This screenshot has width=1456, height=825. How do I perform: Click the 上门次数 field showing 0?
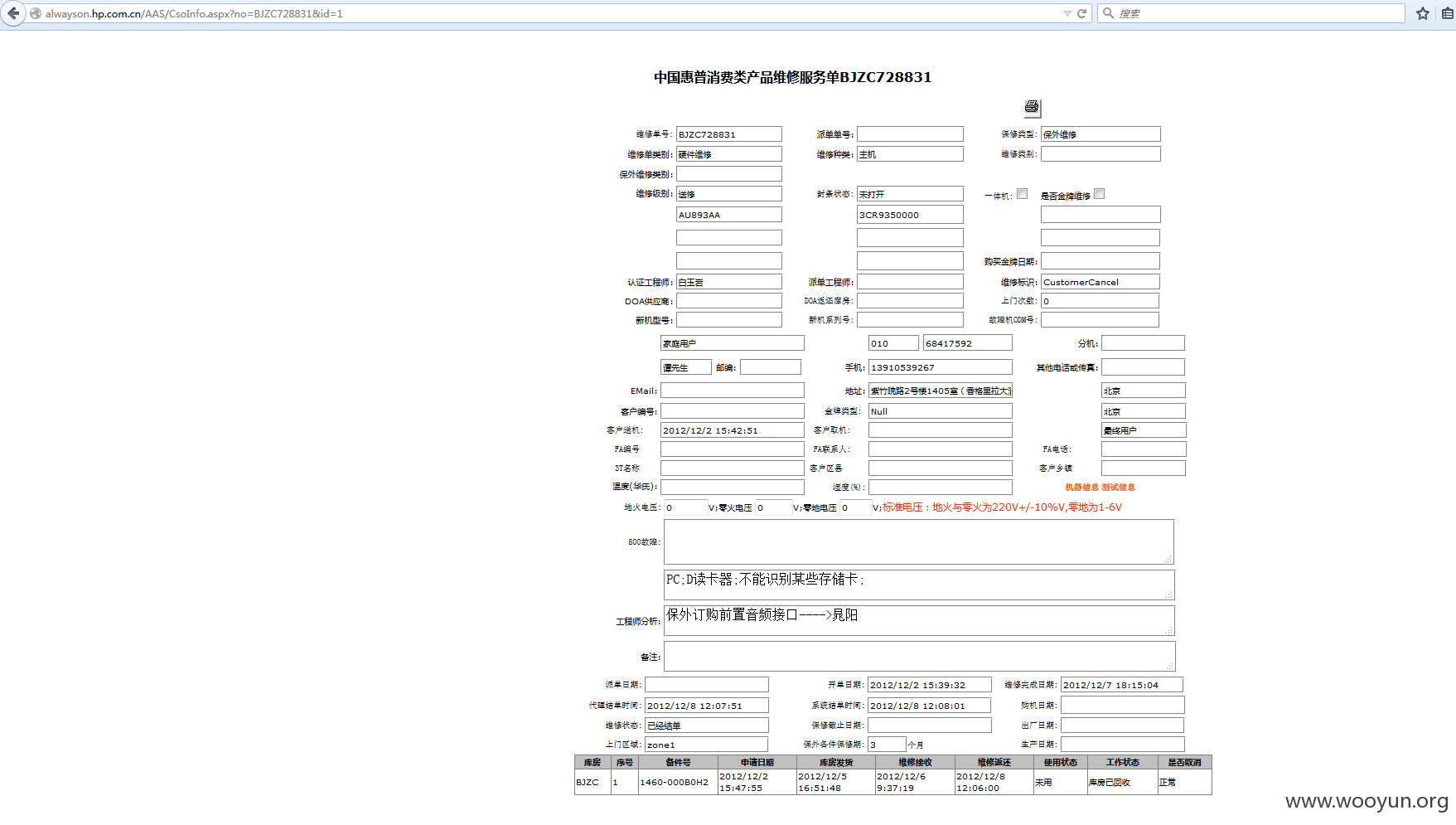click(x=1100, y=301)
